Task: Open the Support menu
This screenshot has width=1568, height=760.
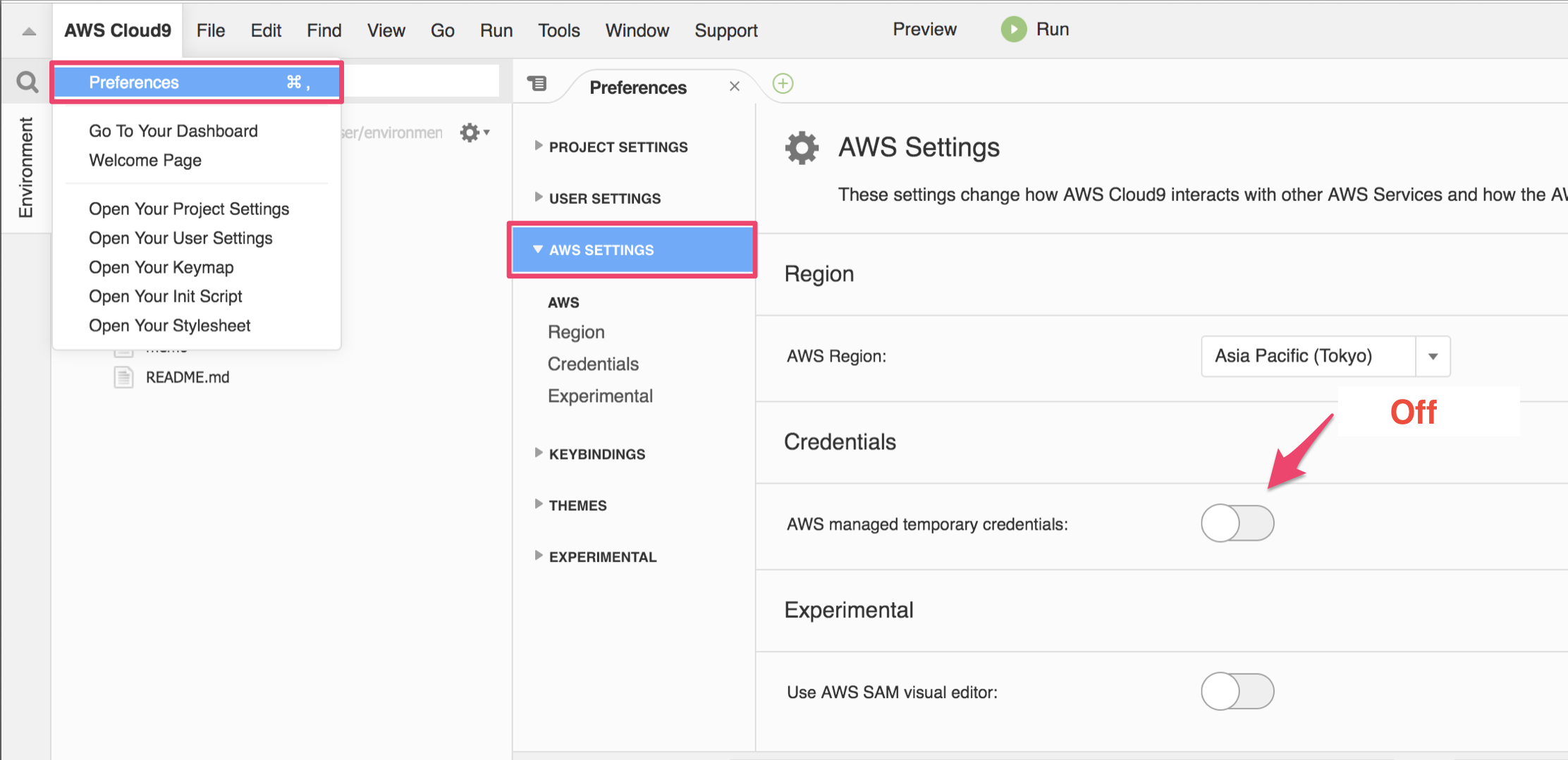Action: click(x=726, y=30)
